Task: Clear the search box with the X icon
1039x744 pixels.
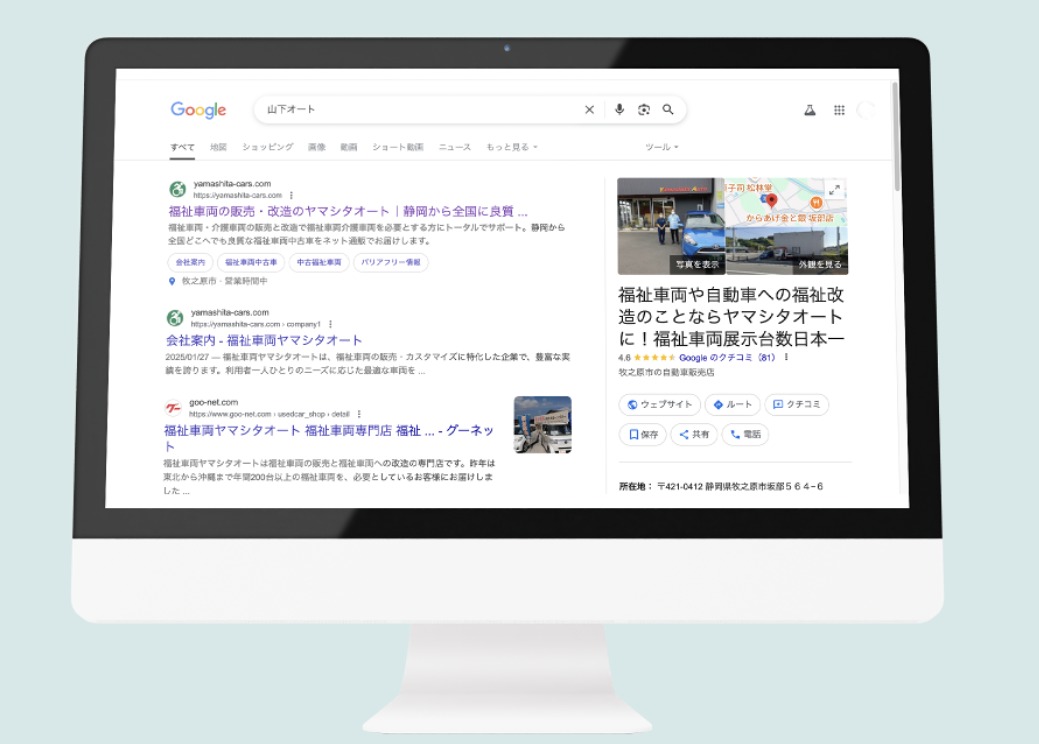Action: click(x=589, y=110)
